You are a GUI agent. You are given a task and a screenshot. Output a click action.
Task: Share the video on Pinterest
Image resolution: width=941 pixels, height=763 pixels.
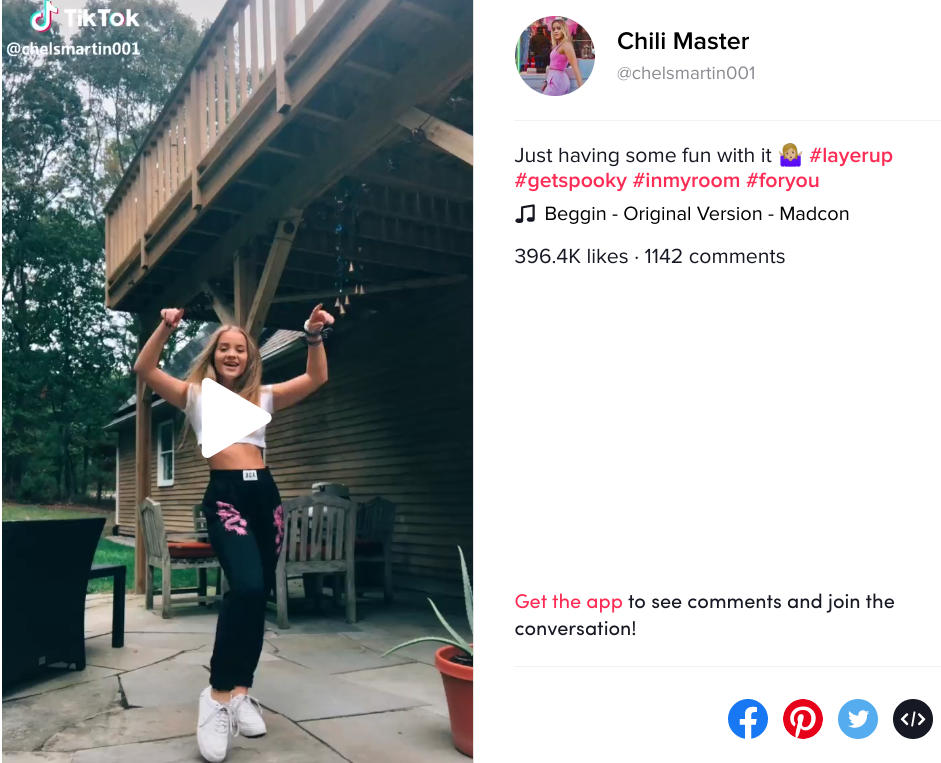click(x=803, y=719)
